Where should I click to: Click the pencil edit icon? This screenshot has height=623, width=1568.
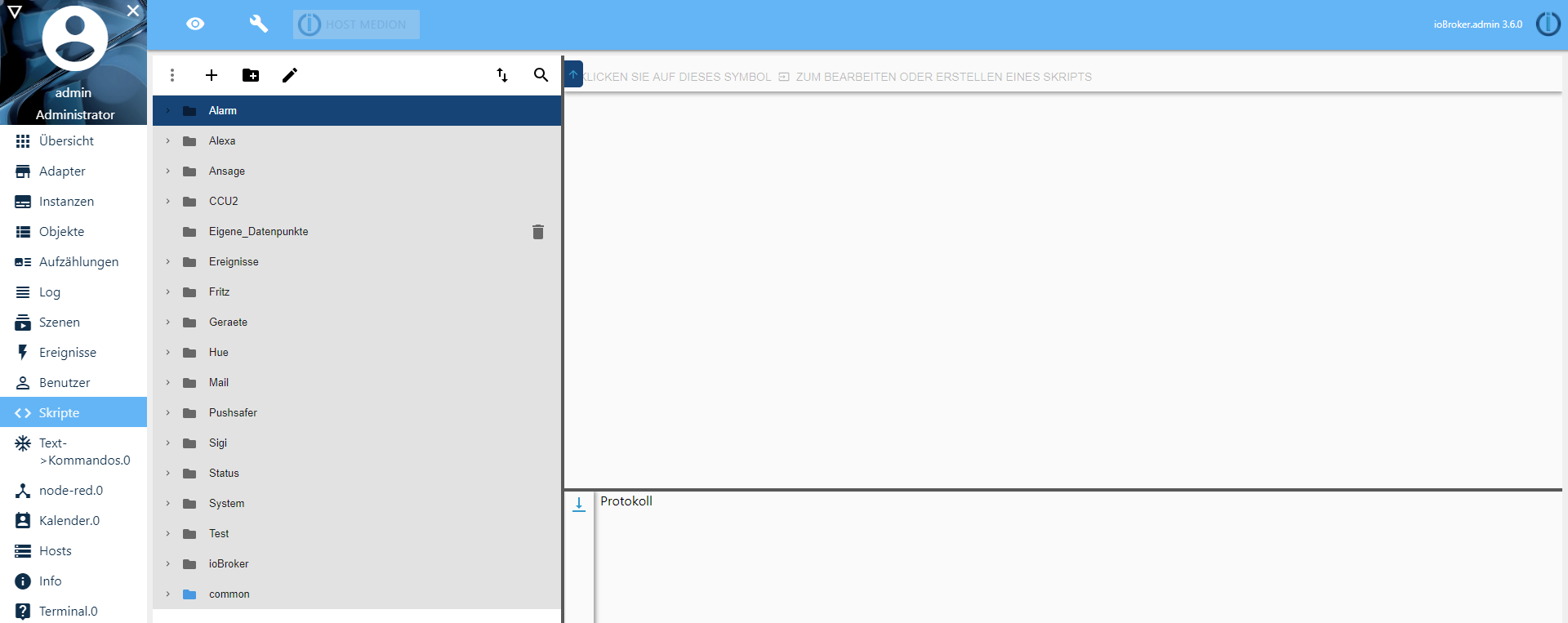point(290,75)
